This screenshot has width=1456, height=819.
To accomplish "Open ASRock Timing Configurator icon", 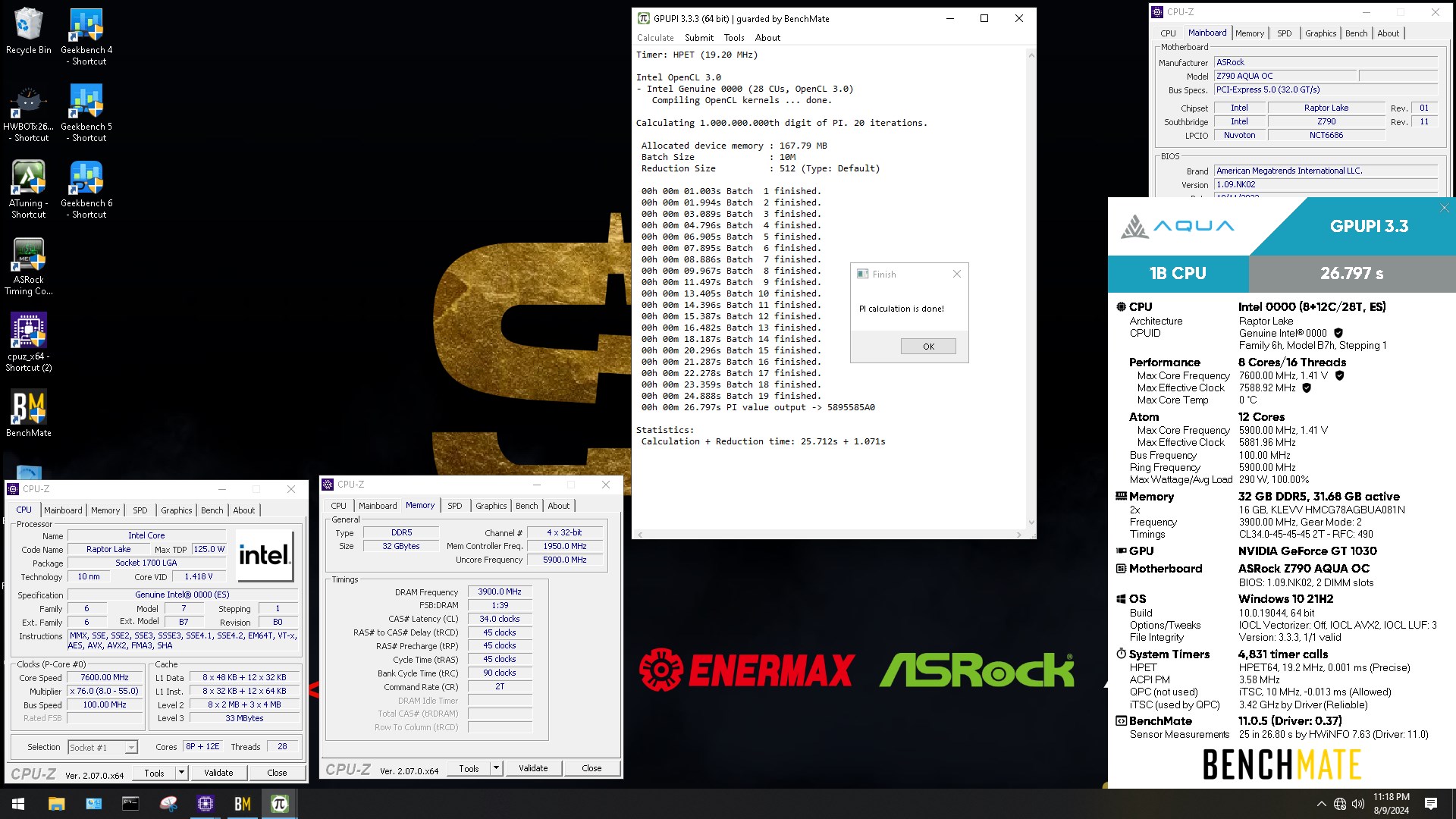I will point(28,265).
